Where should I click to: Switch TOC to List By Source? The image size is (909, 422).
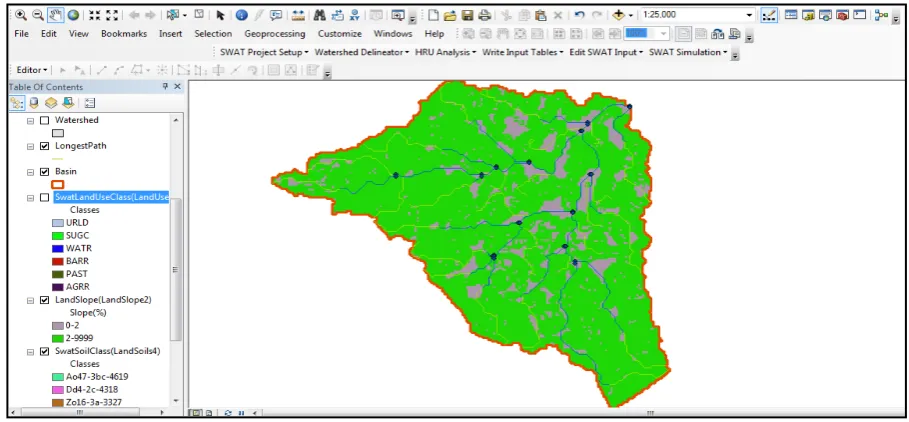(x=34, y=103)
